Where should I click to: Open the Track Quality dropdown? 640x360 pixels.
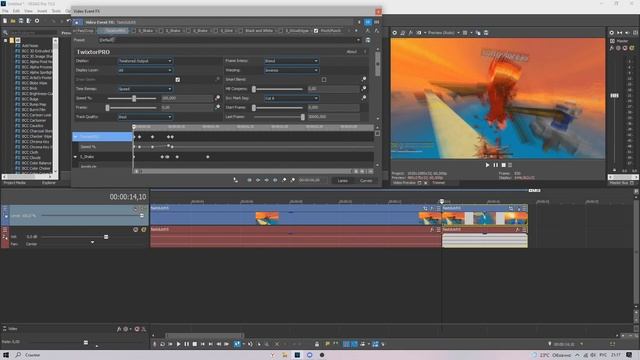tap(145, 117)
